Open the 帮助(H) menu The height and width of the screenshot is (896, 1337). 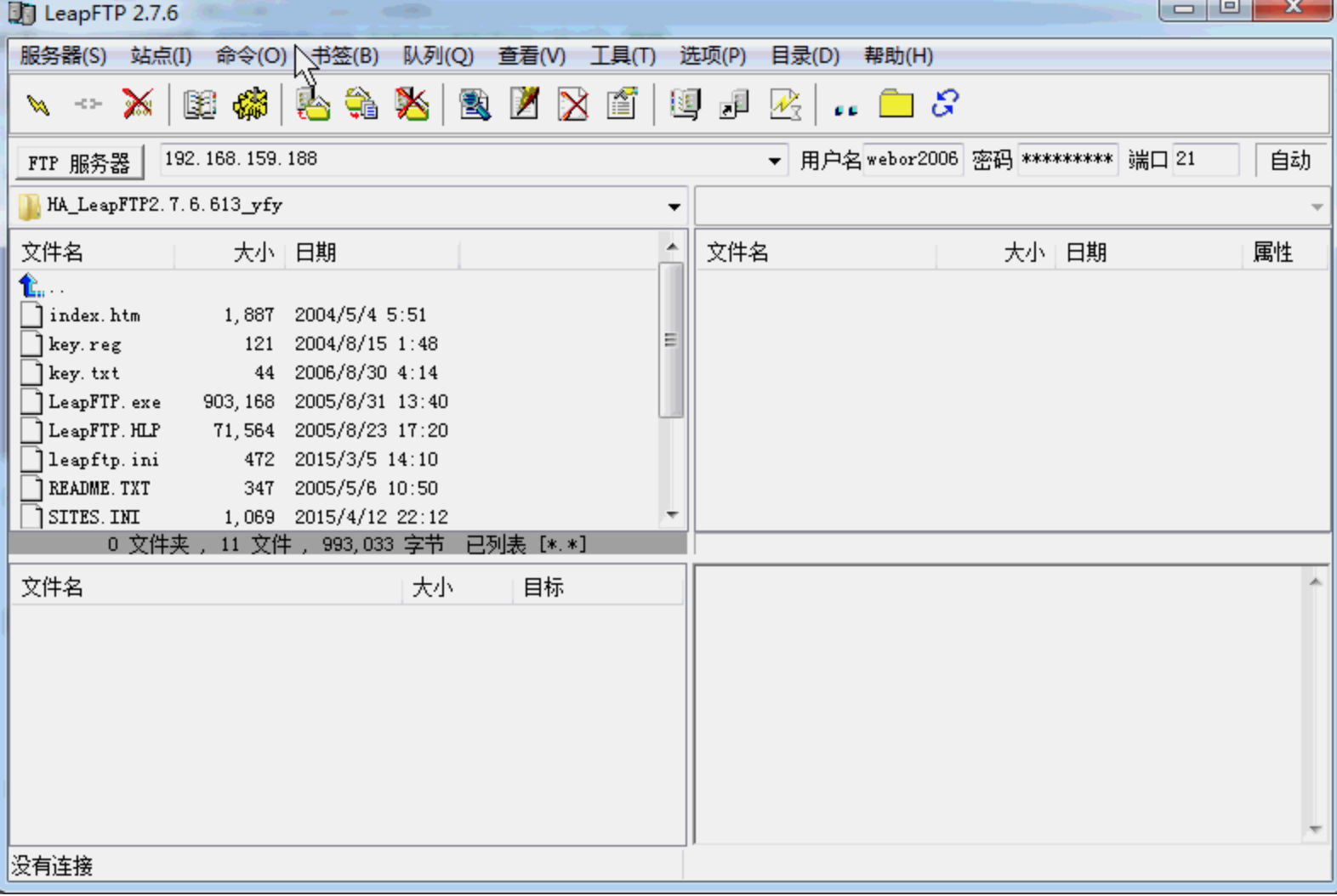(898, 56)
